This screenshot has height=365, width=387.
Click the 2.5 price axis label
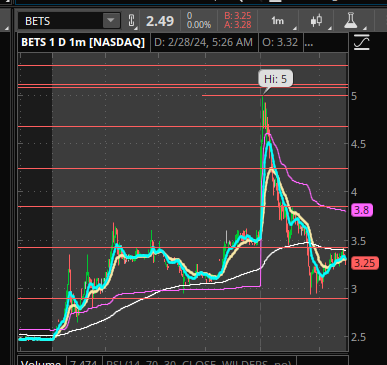pyautogui.click(x=358, y=337)
